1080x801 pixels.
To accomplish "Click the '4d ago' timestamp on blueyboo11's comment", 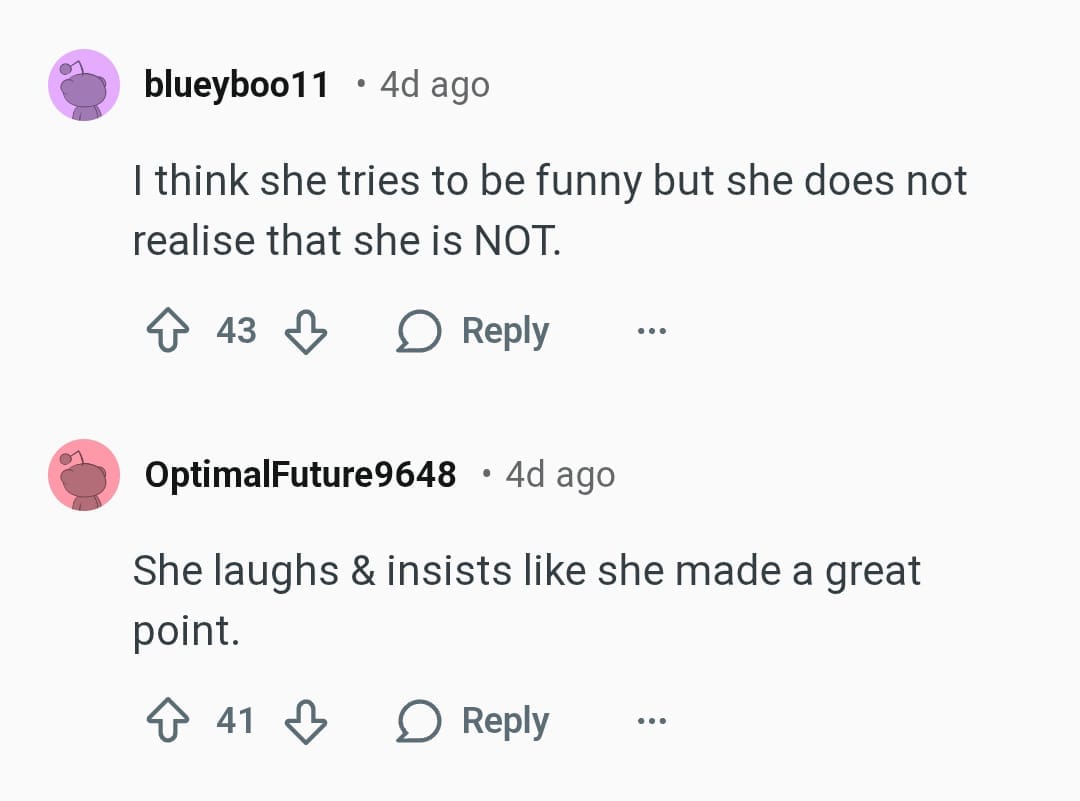I will coord(435,85).
